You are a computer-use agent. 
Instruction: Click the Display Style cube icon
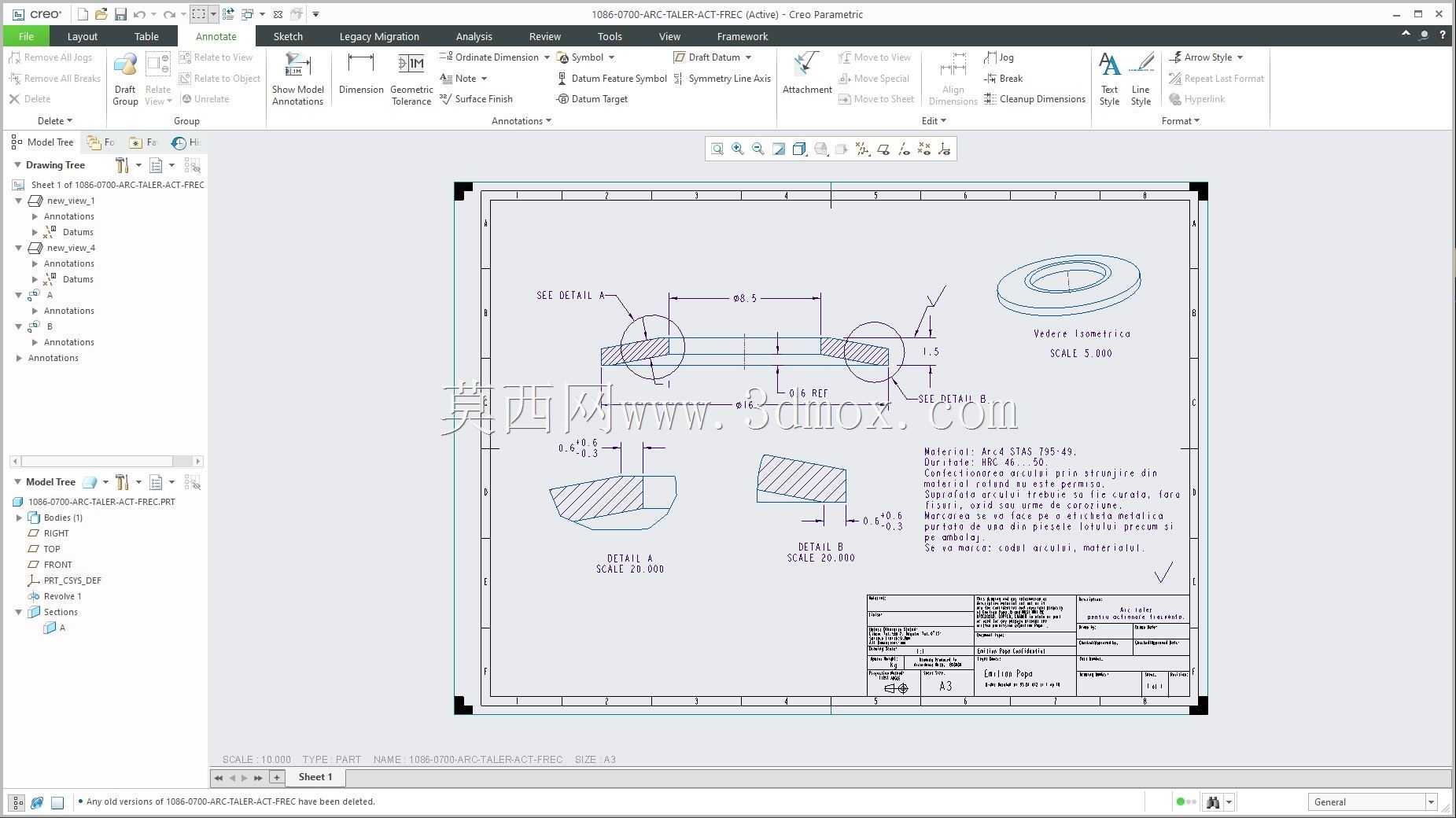pyautogui.click(x=799, y=149)
